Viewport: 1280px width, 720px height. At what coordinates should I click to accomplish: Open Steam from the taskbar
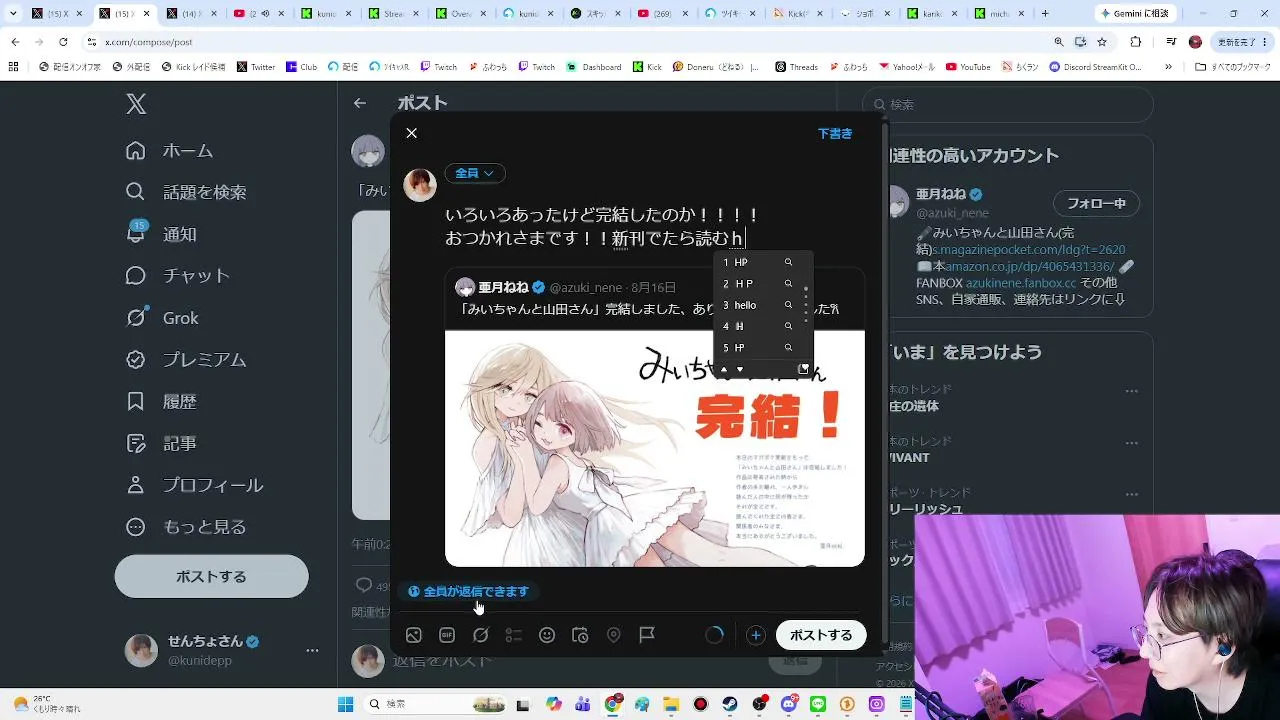pyautogui.click(x=730, y=704)
